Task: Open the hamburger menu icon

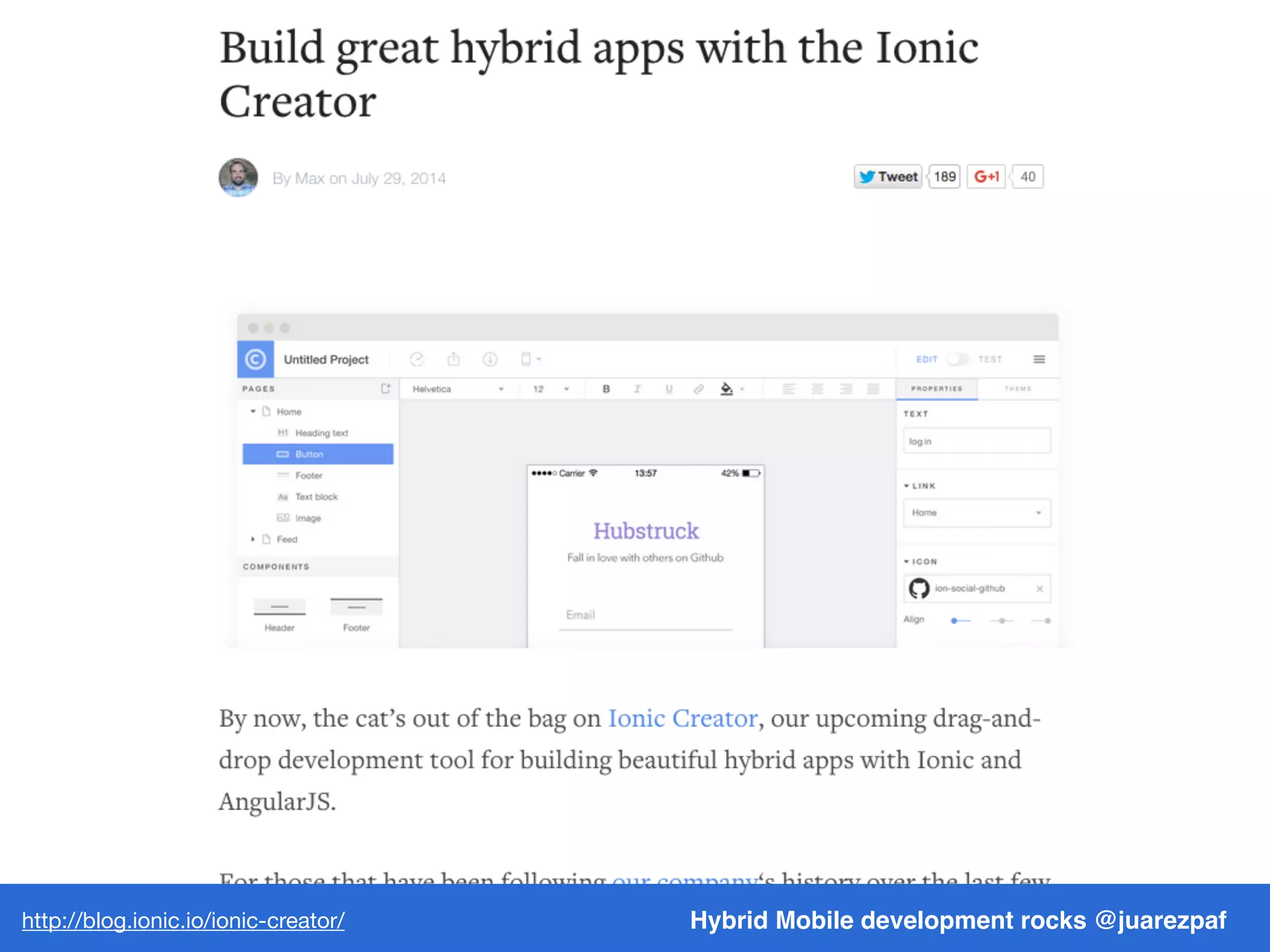Action: click(x=1039, y=359)
